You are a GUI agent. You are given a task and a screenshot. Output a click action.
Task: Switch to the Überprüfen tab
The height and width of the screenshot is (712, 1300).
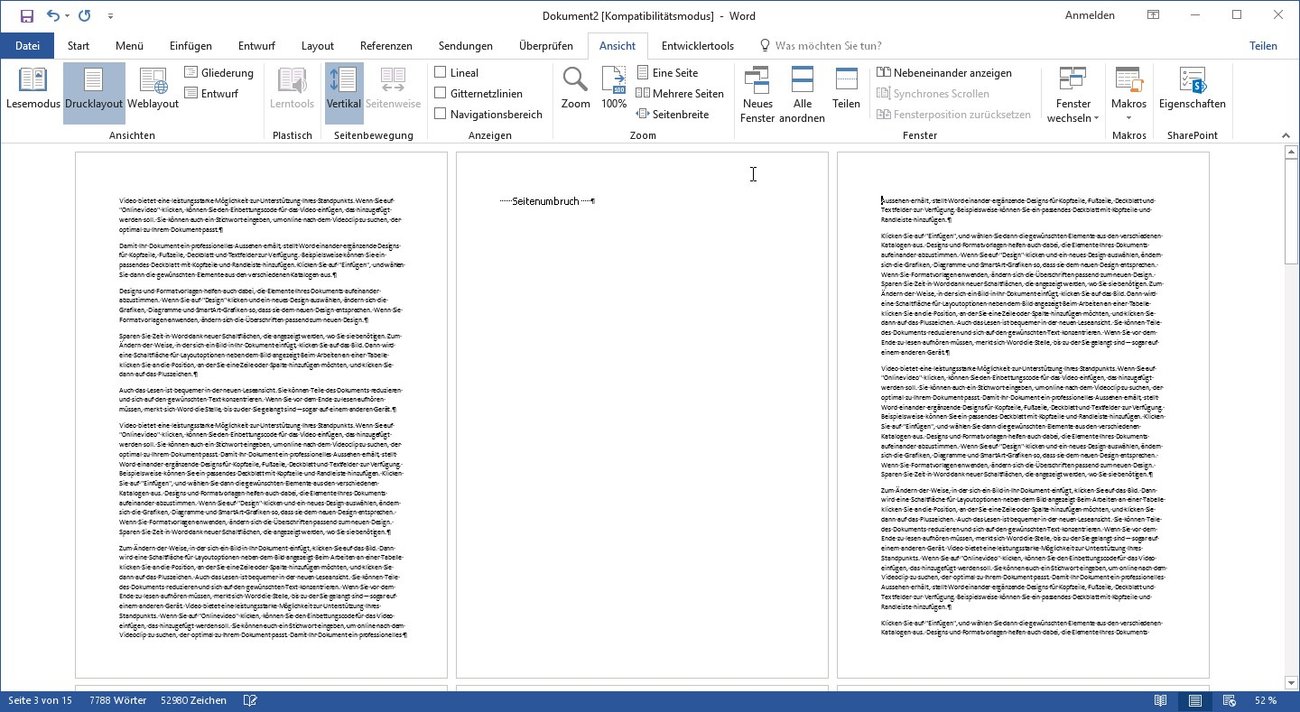click(x=546, y=46)
